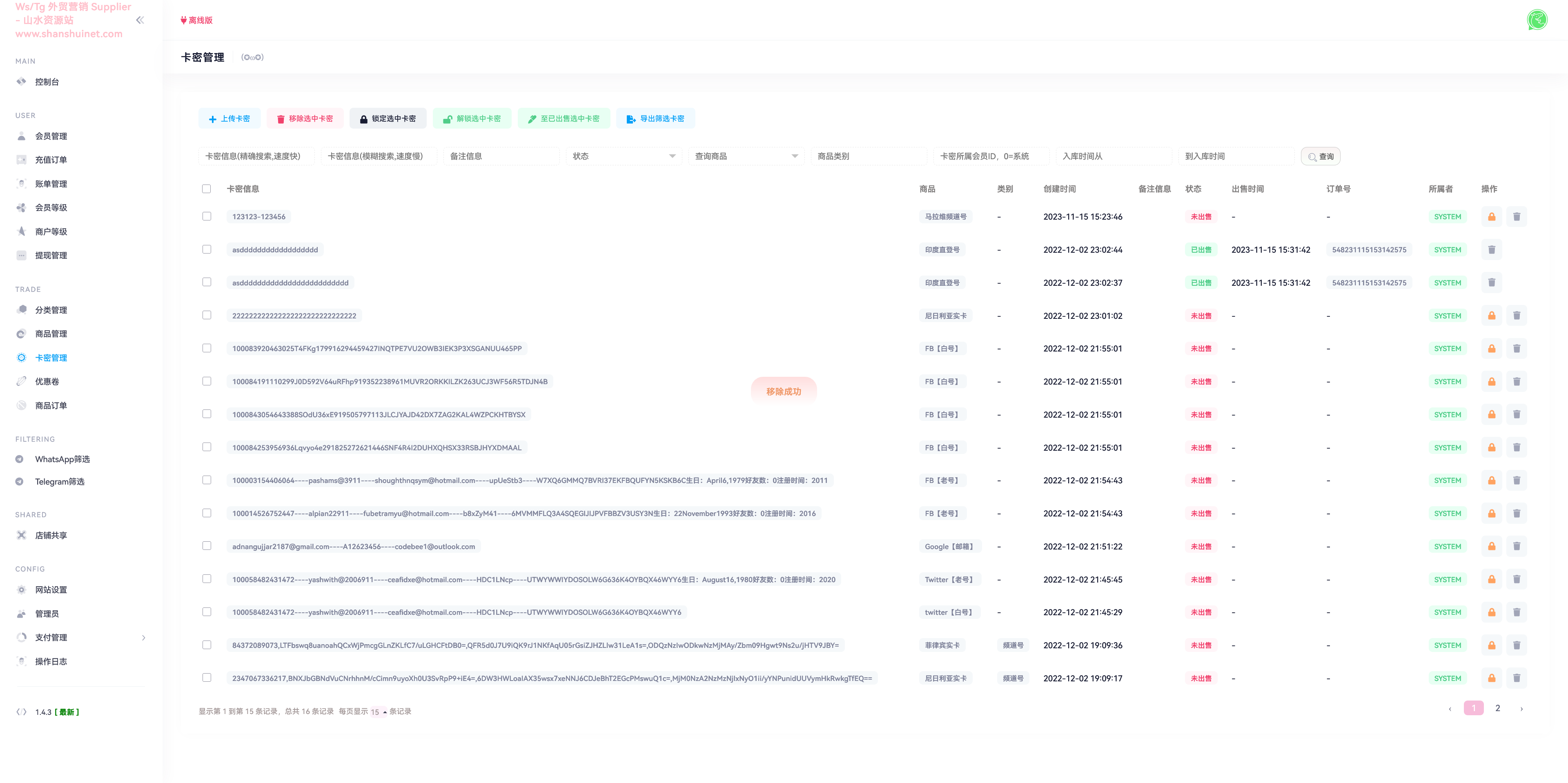
Task: Click the query search icon button
Action: 1320,156
